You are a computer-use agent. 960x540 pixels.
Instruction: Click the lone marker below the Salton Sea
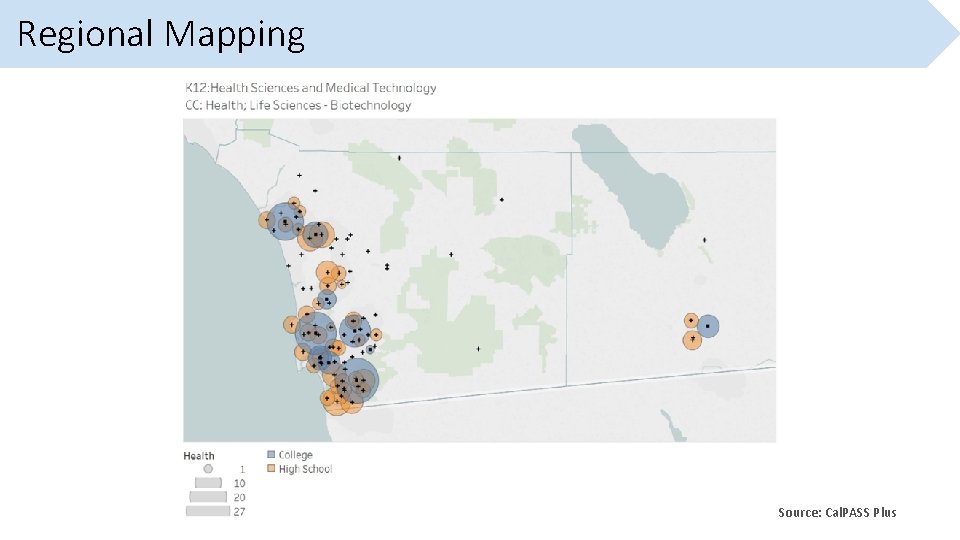(x=705, y=240)
